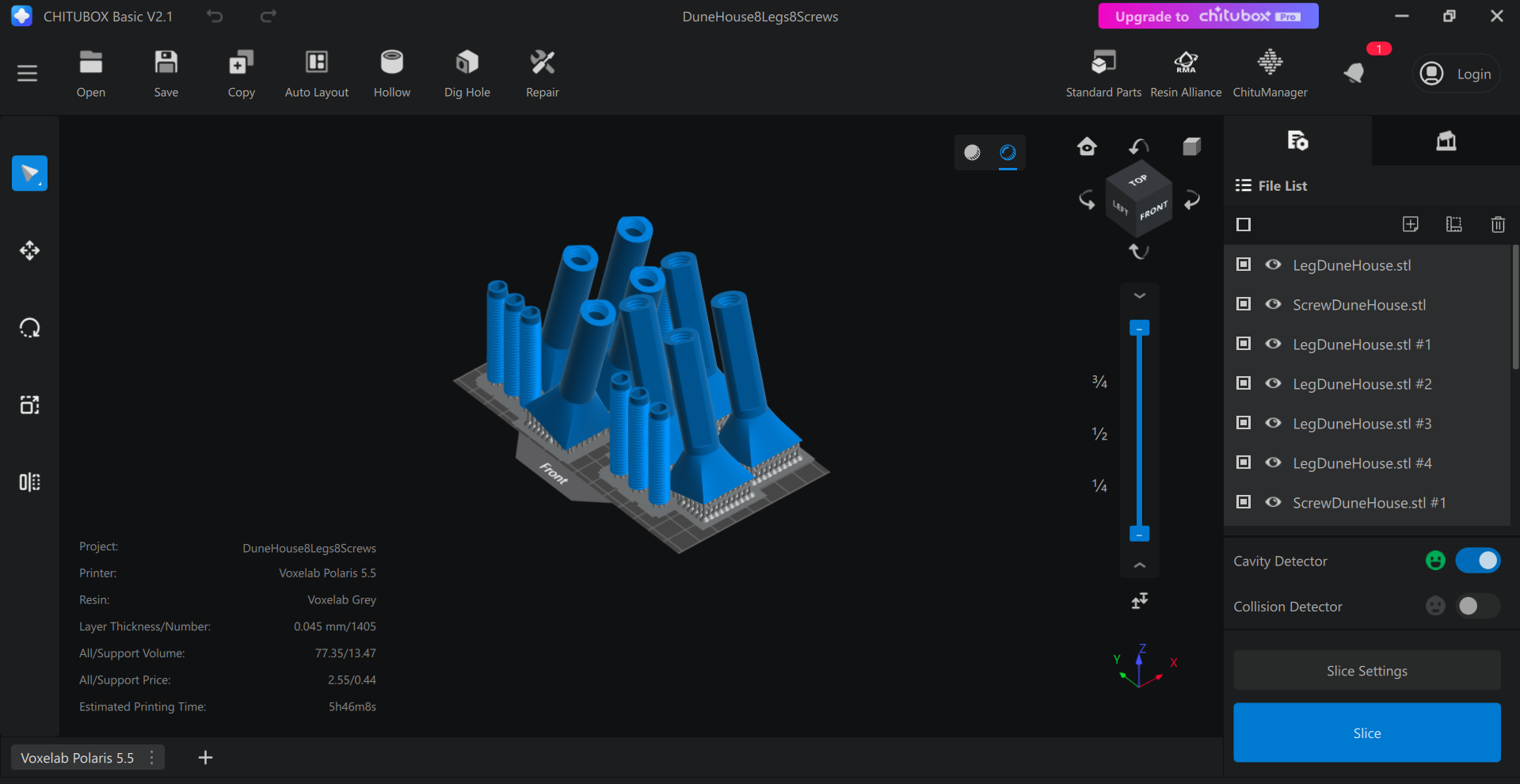This screenshot has height=784, width=1520.
Task: Click the Open file icon
Action: click(91, 74)
